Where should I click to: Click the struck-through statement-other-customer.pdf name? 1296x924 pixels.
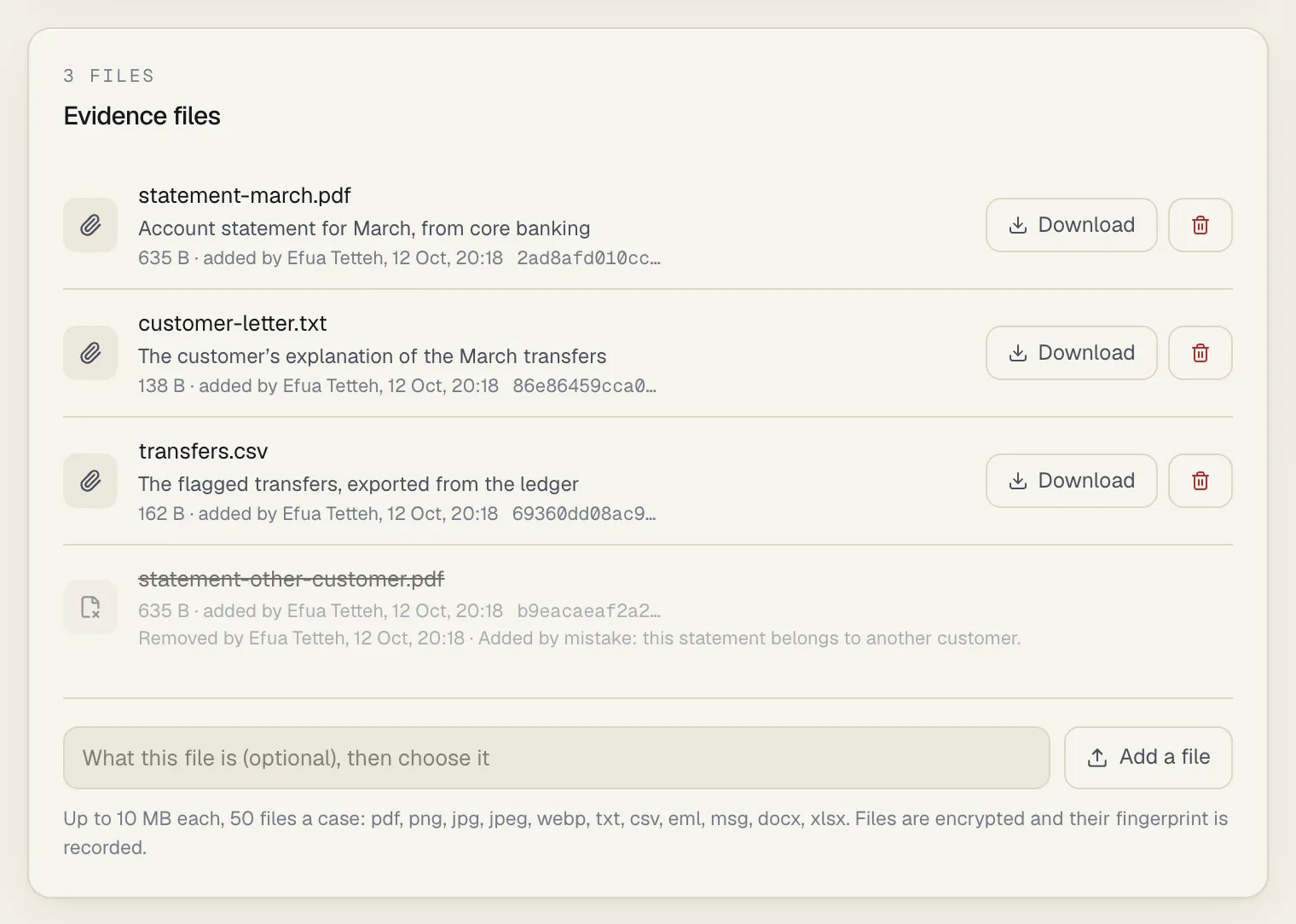click(292, 579)
